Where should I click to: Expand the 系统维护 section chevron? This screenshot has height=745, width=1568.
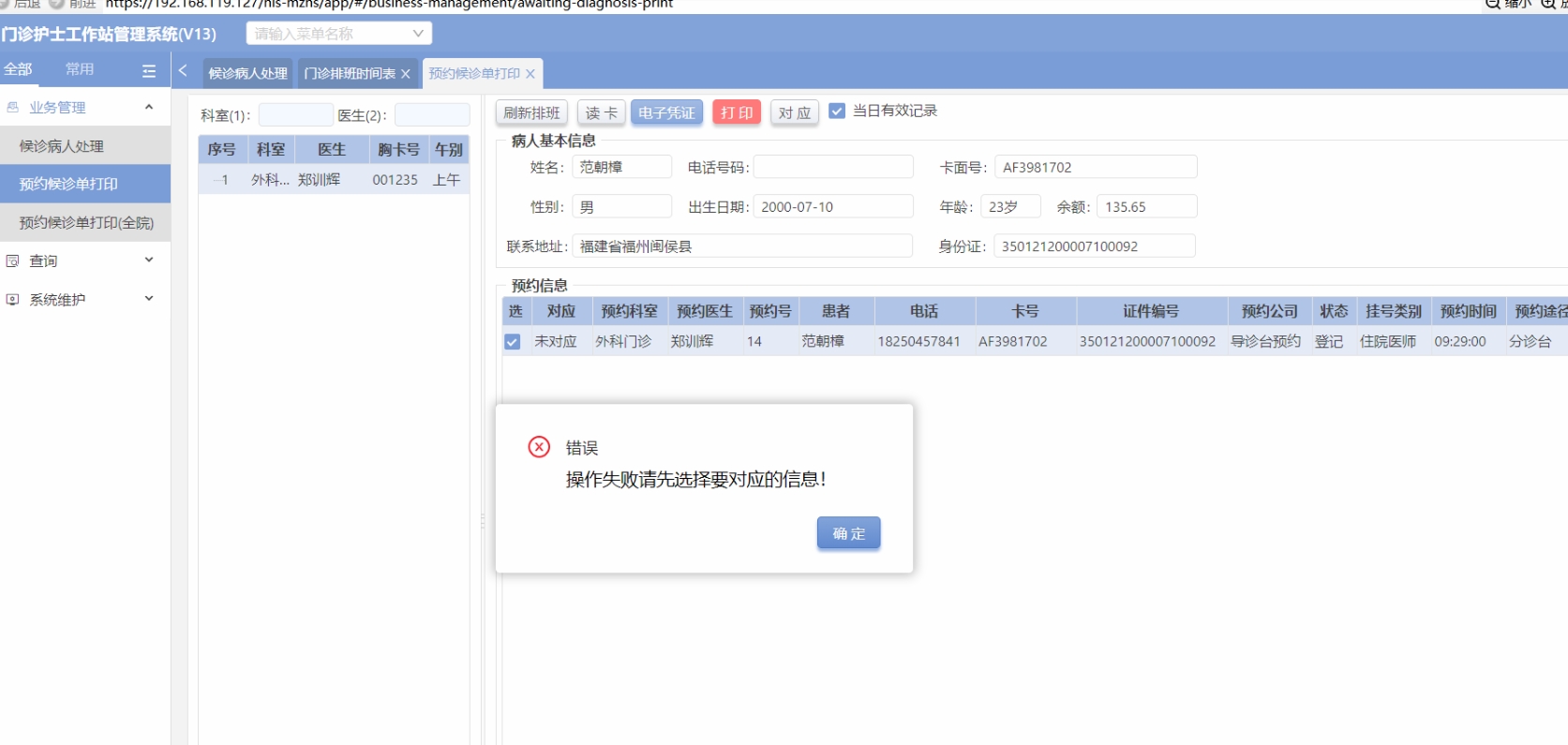pyautogui.click(x=149, y=298)
